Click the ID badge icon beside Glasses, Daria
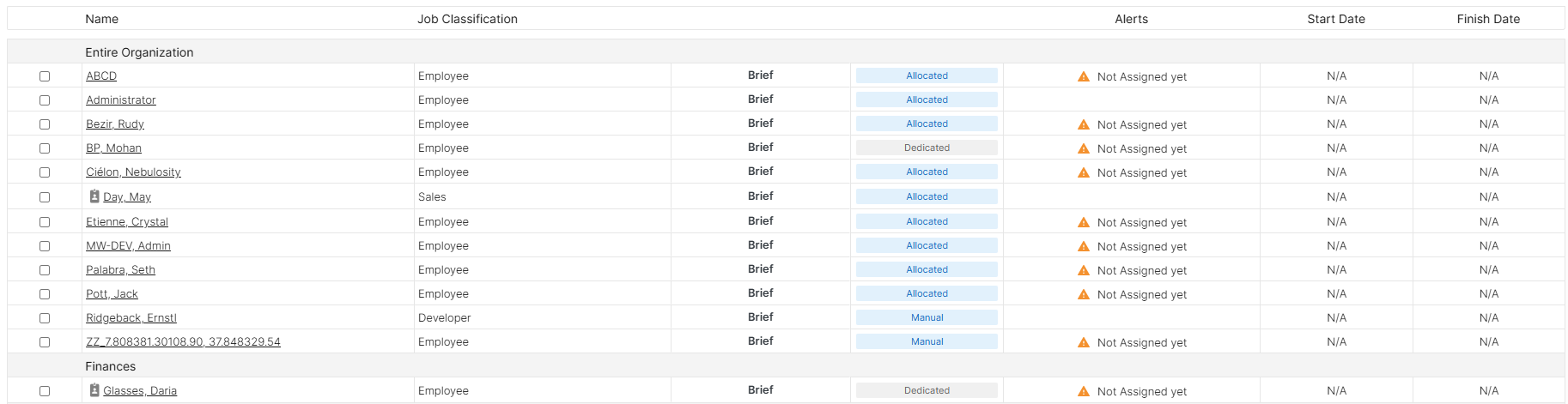1568x404 pixels. click(x=94, y=390)
